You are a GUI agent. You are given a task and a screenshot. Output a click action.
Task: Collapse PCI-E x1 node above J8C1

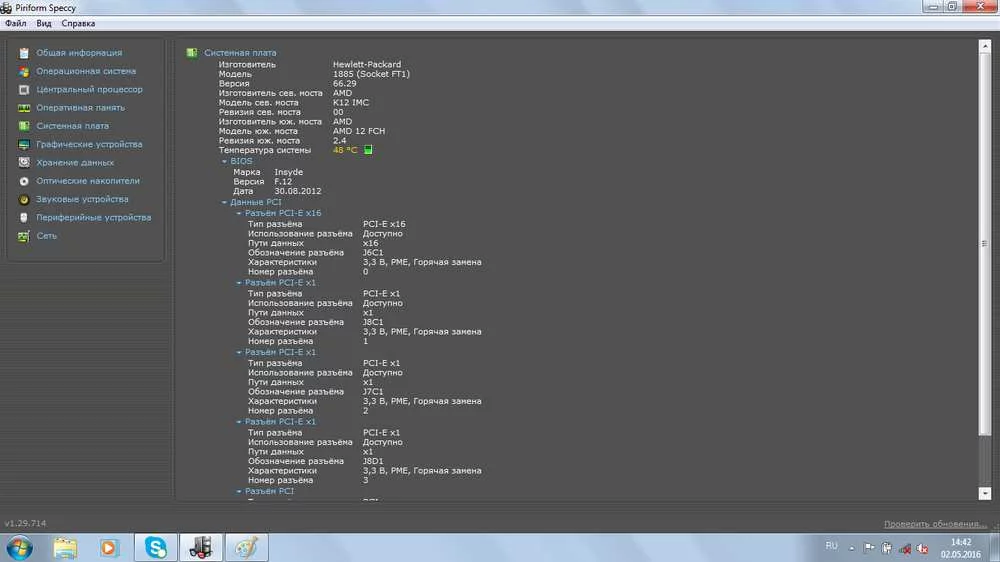coord(239,283)
